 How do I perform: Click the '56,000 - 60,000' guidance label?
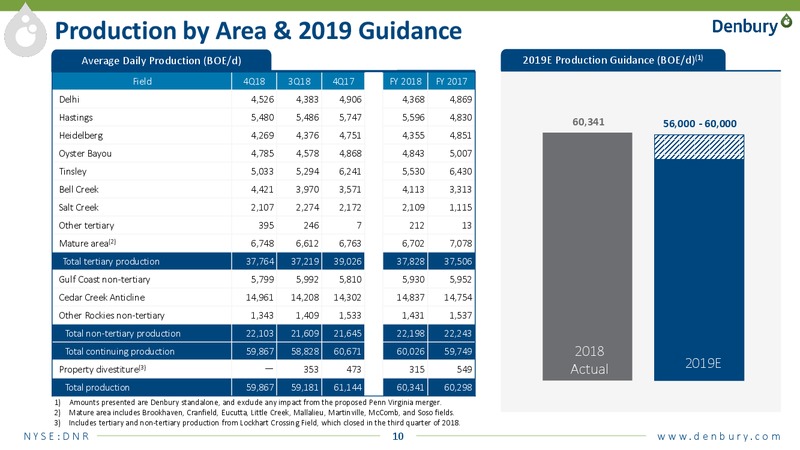[699, 123]
